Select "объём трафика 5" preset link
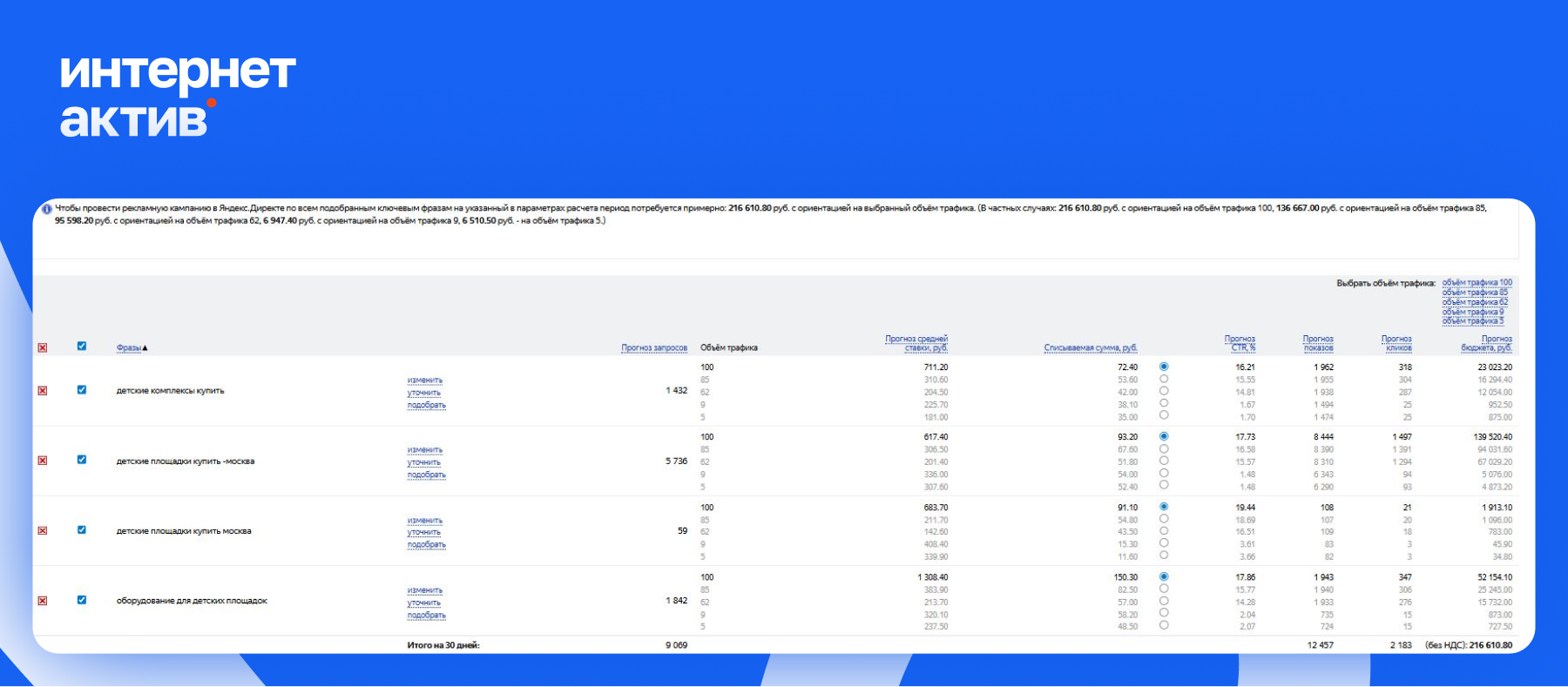Screen dimensions: 1568x687 point(1472,321)
